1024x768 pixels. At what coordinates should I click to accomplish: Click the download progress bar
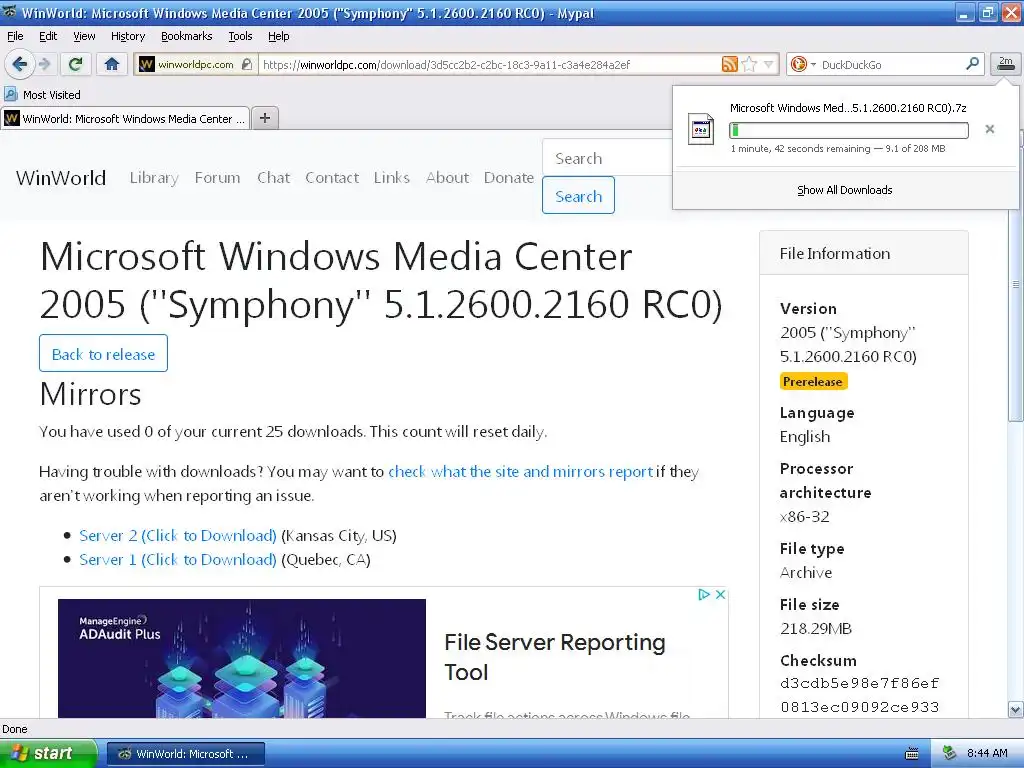[x=849, y=131]
